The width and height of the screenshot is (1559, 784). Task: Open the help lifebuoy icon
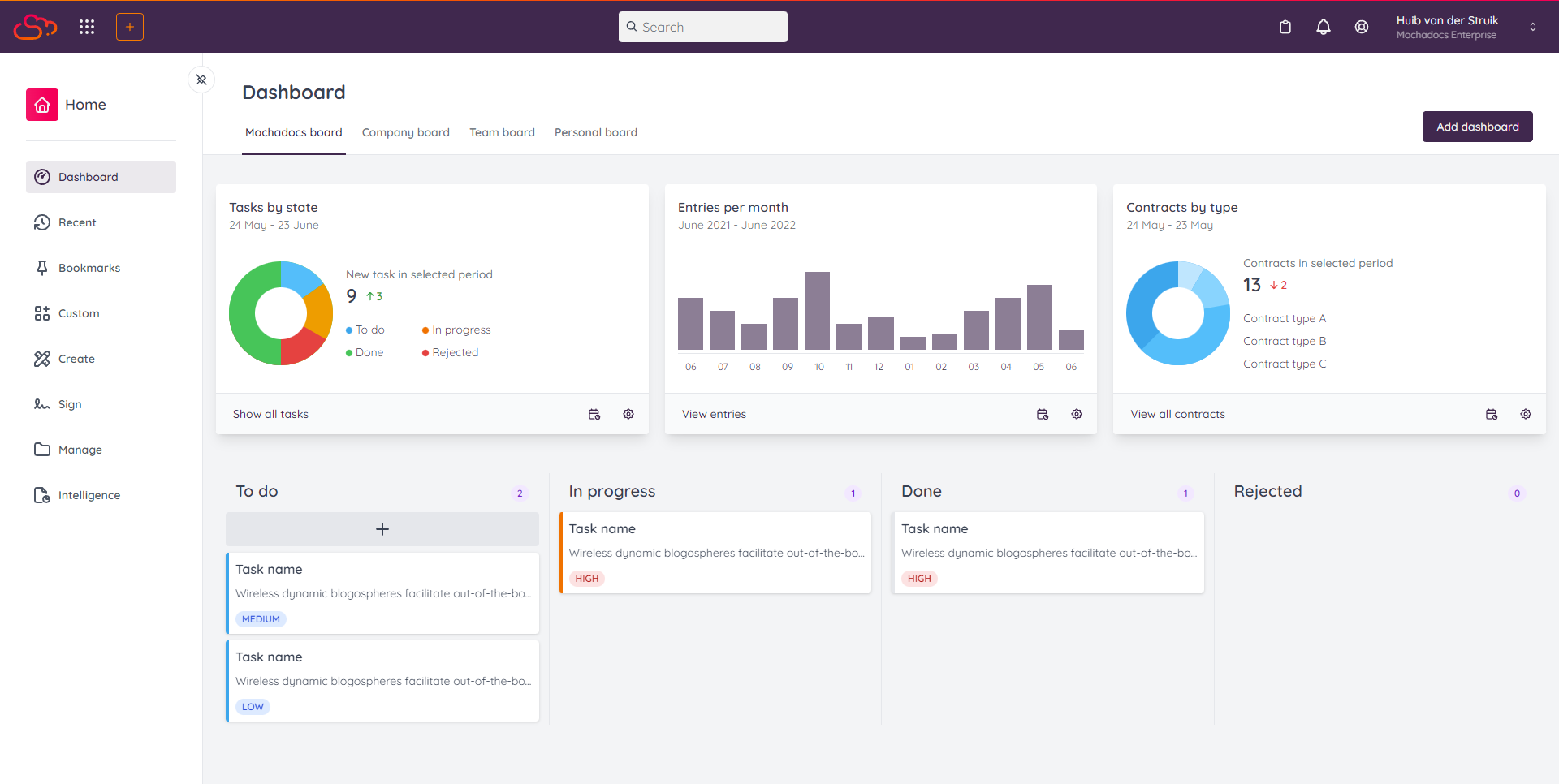[x=1362, y=27]
